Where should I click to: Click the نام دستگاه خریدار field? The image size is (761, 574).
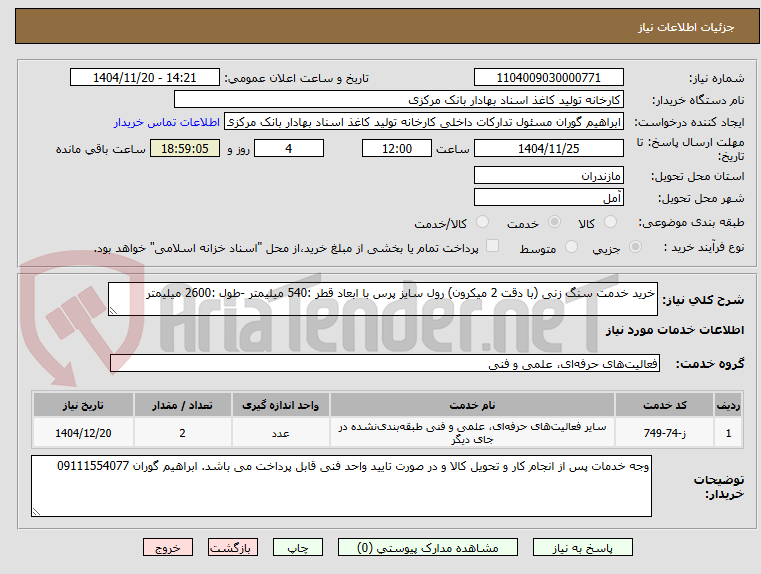398,100
